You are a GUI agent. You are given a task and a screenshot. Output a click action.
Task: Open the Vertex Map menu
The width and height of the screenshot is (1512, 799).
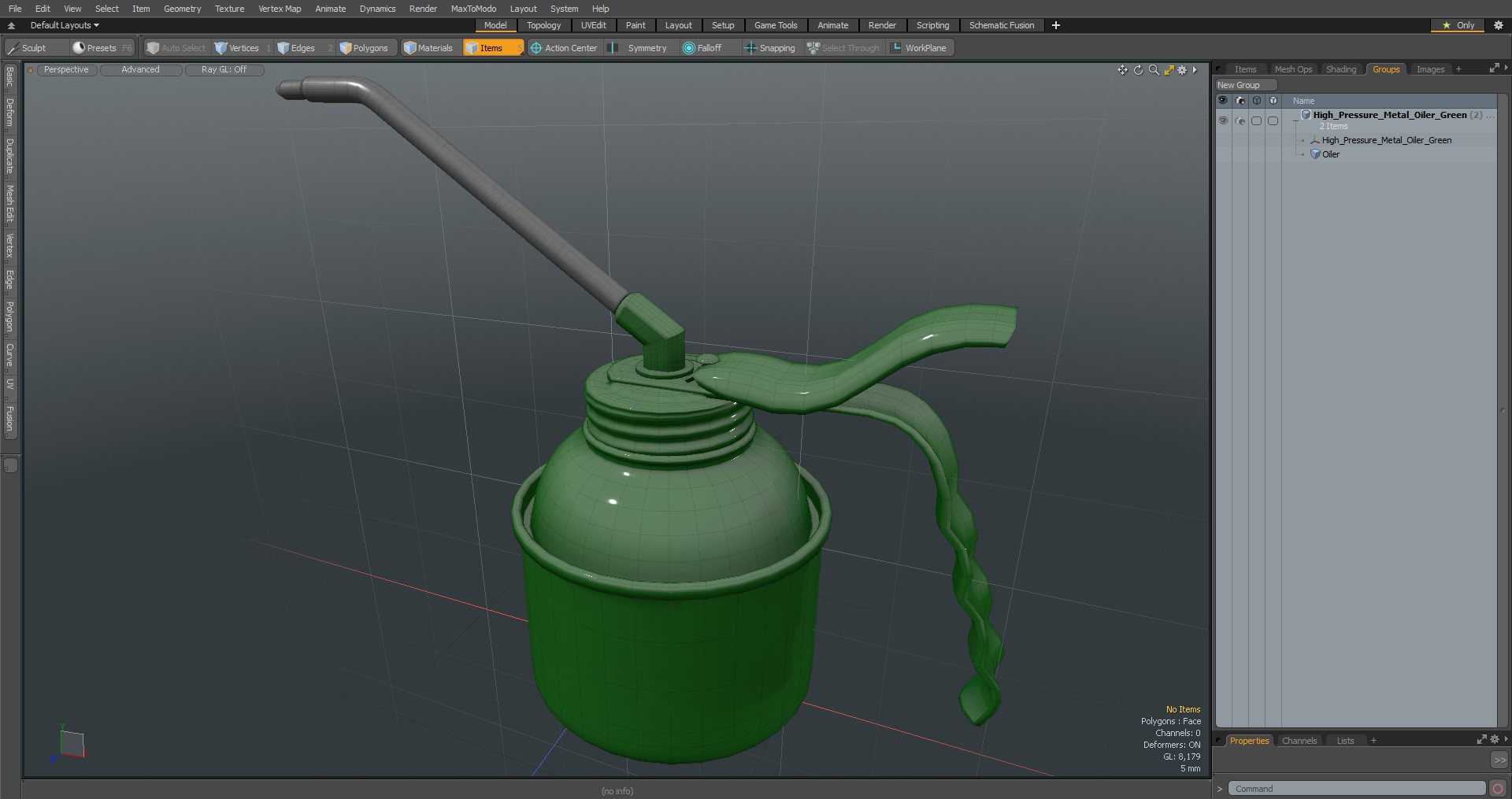point(280,9)
